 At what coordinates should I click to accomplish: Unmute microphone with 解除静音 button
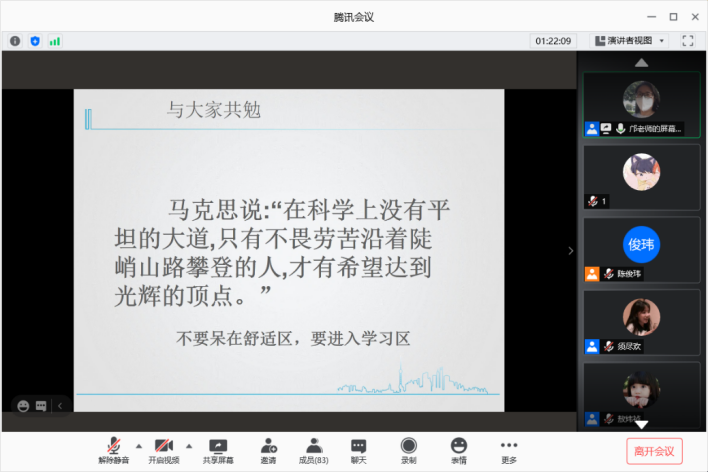click(x=115, y=450)
